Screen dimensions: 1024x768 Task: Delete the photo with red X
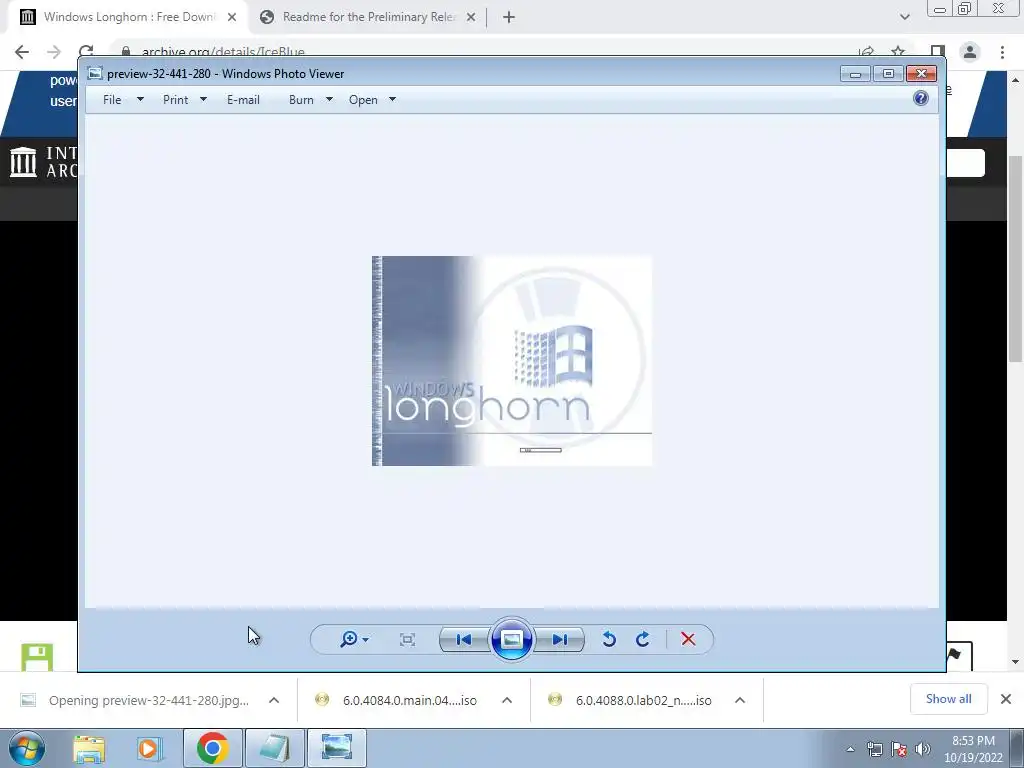(688, 639)
